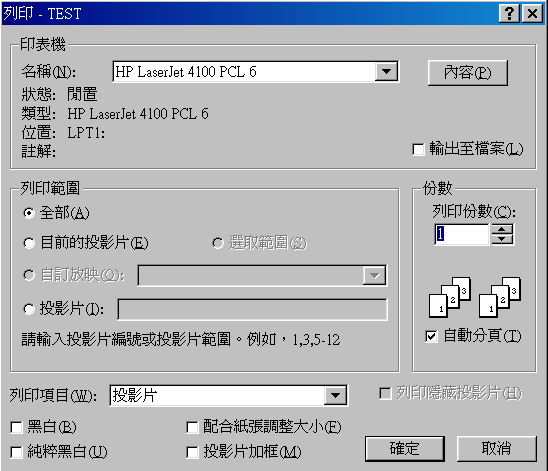Select the 全部 all slides radio button
548x471 pixels.
tap(29, 213)
